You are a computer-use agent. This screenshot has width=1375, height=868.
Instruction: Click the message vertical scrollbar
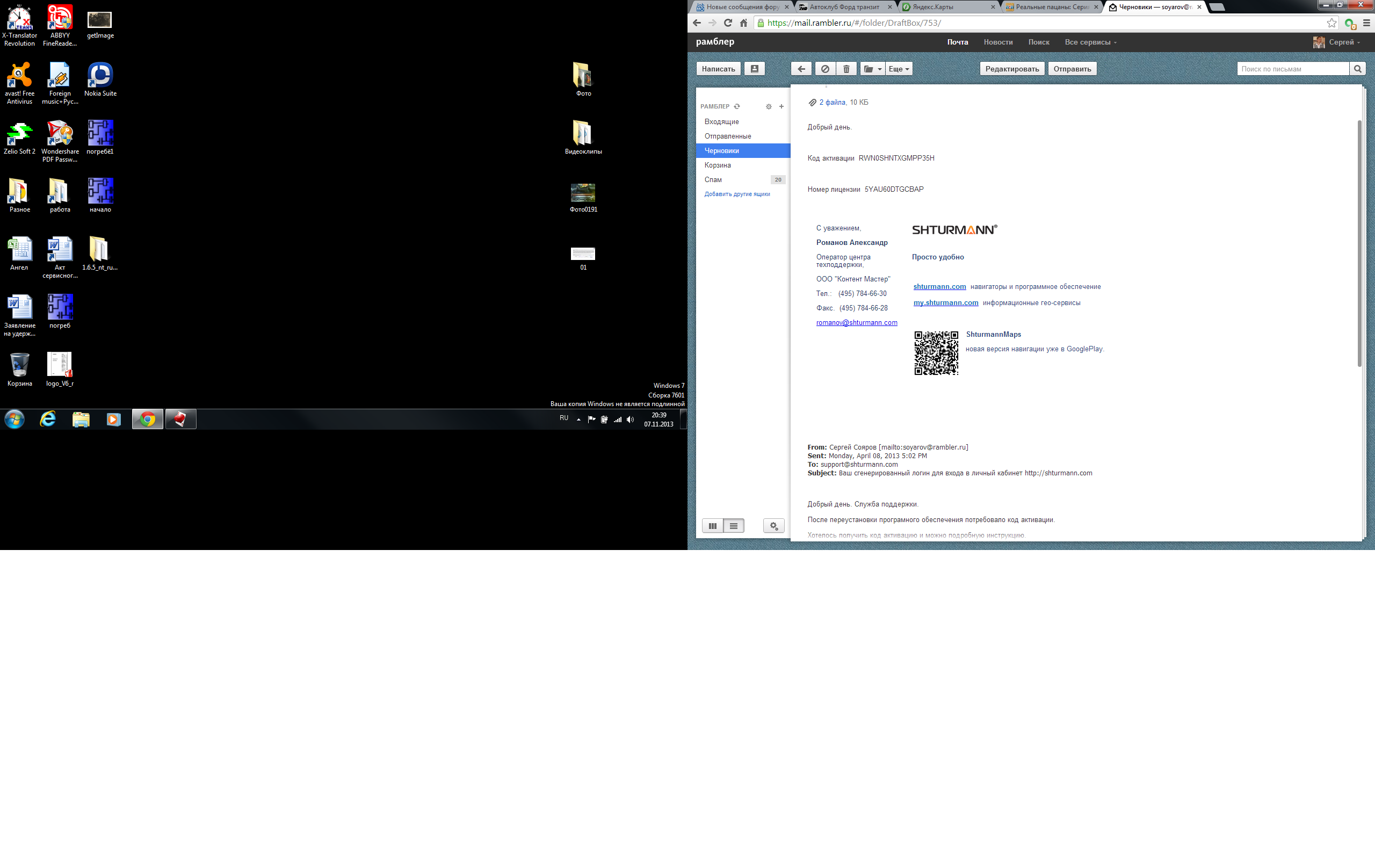pos(1359,244)
